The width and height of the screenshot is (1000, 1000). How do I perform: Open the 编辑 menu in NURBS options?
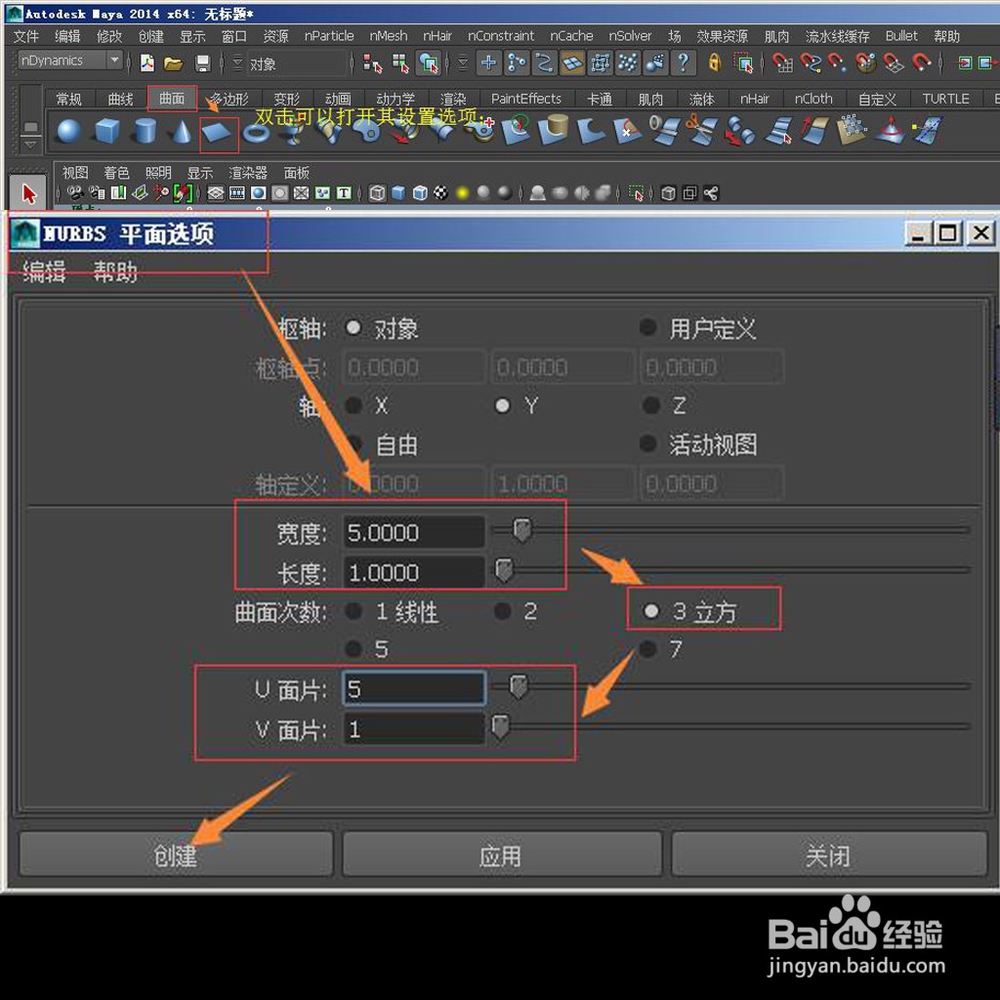(x=43, y=272)
